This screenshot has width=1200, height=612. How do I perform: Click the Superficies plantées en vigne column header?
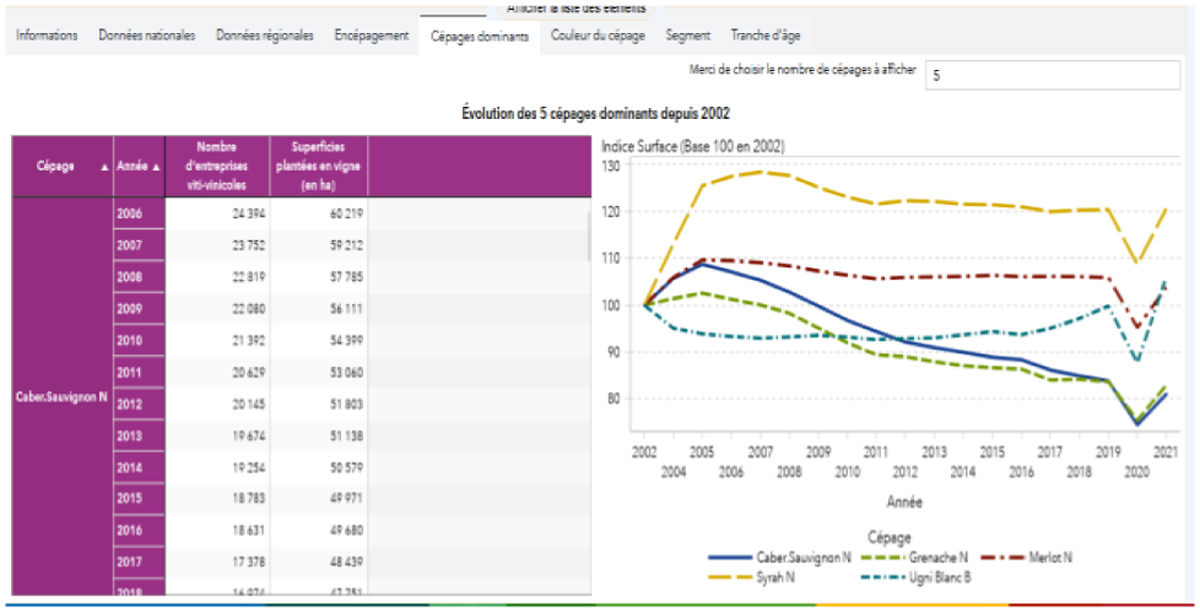(320, 166)
